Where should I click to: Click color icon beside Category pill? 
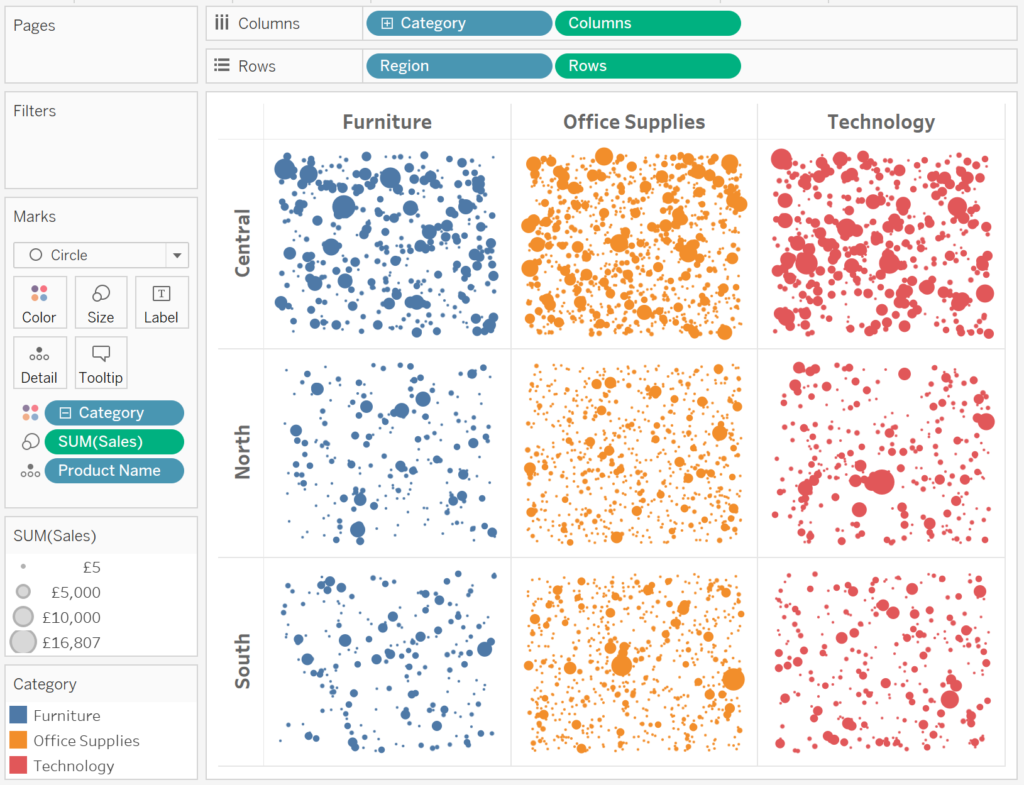coord(30,412)
